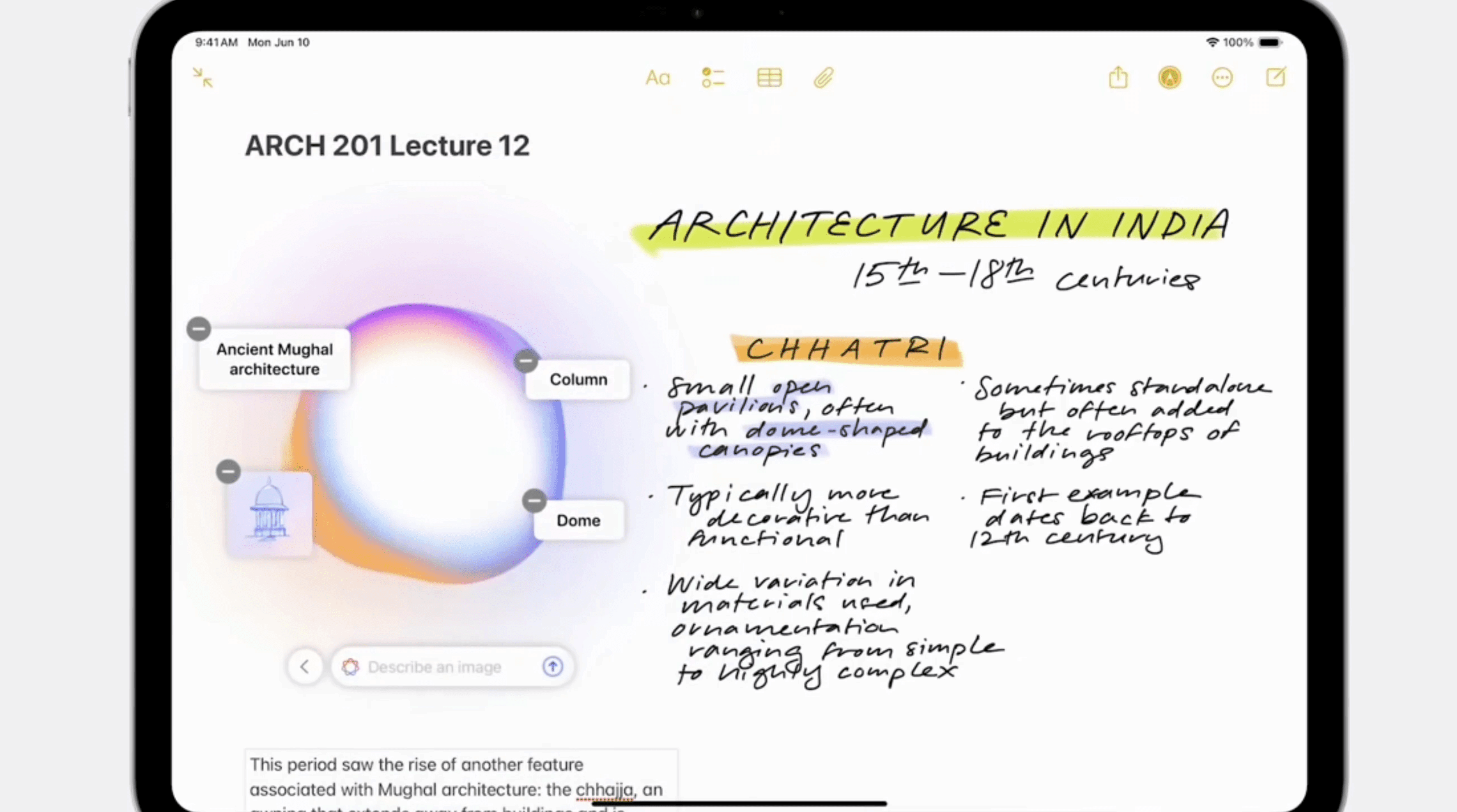
Task: Attach a file with the paperclip icon
Action: coord(823,77)
